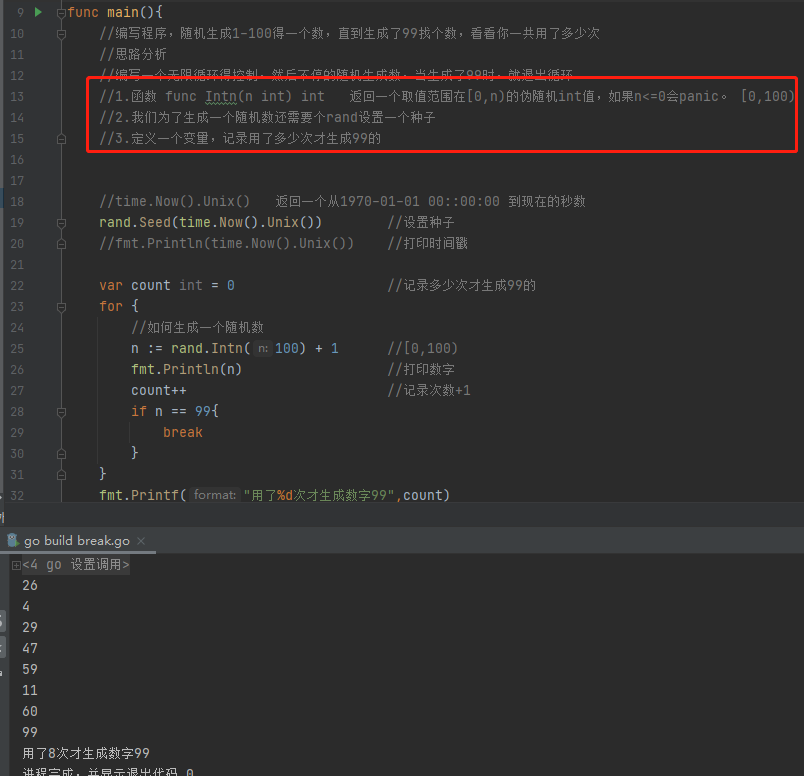Click 'count++' statement on line 27
The width and height of the screenshot is (804, 776).
pos(158,390)
